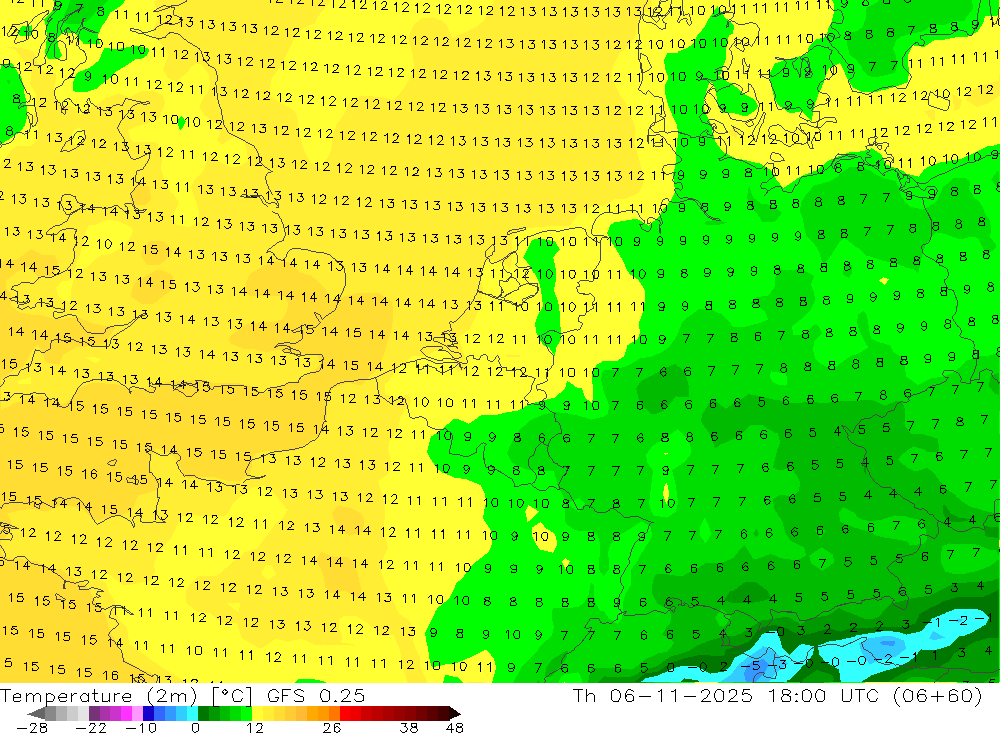Image resolution: width=1000 pixels, height=733 pixels.
Task: Click the cyan segment of the color bar
Action: (x=192, y=713)
